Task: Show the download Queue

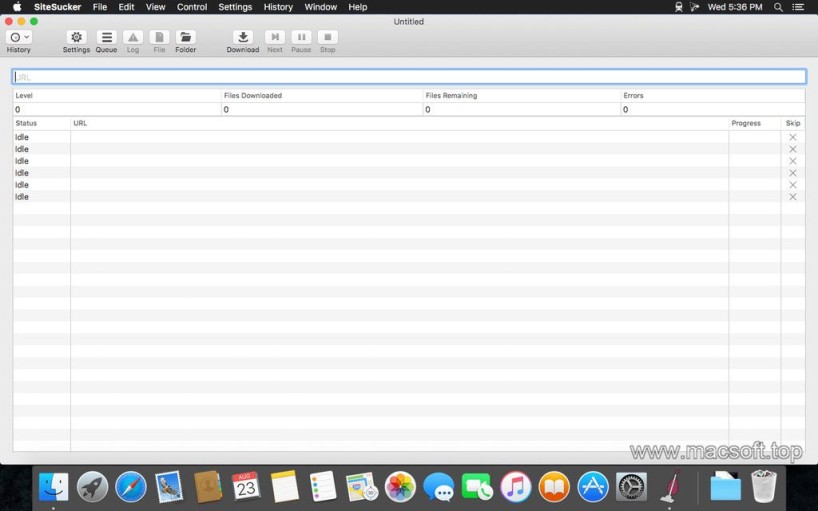Action: coord(106,37)
